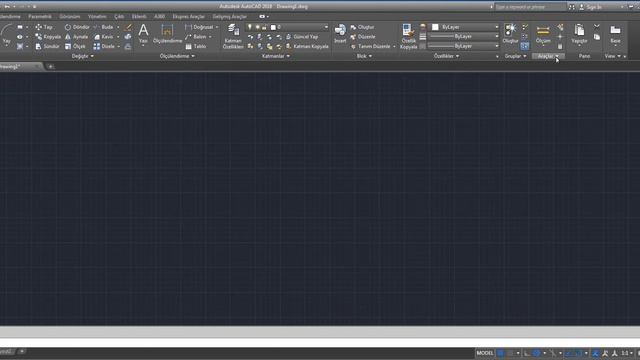The height and width of the screenshot is (360, 640).
Task: Select the Döndür (Rotate) tool
Action: [x=77, y=27]
